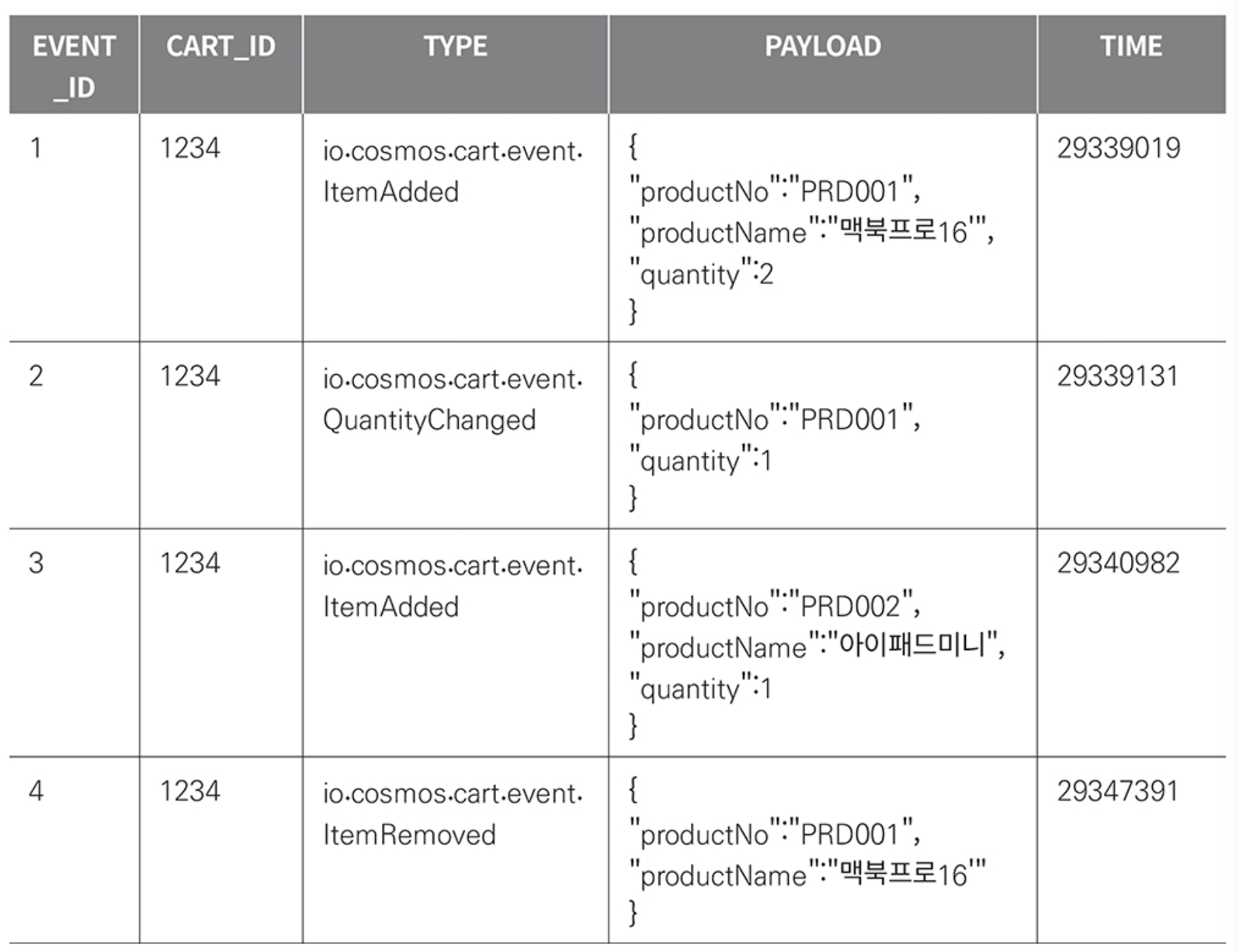Click timestamp 29340982
1239x952 pixels.
click(1118, 563)
